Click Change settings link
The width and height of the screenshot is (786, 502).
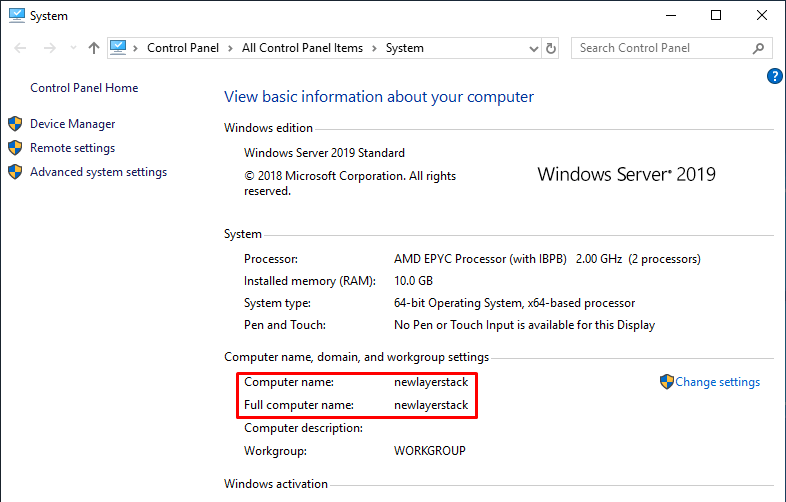[x=717, y=382]
